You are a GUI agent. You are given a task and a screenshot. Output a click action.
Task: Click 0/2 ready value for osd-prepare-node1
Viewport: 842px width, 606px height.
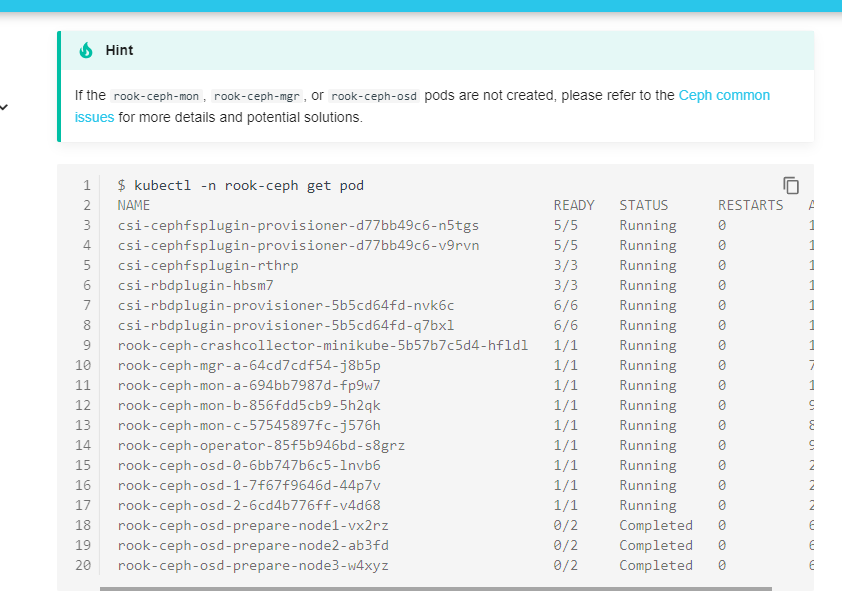(566, 525)
